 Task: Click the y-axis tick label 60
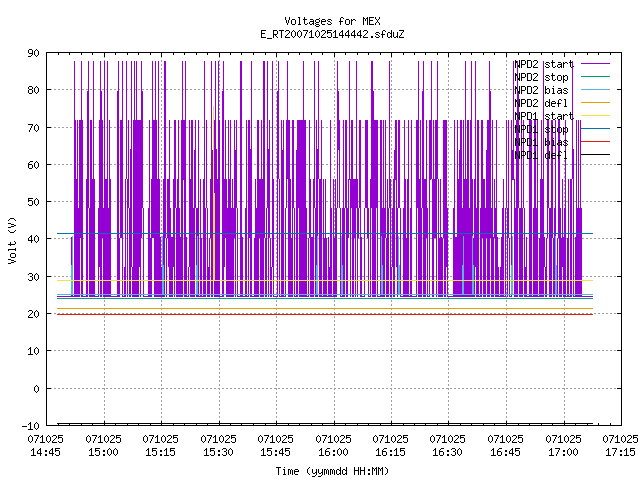[33, 165]
